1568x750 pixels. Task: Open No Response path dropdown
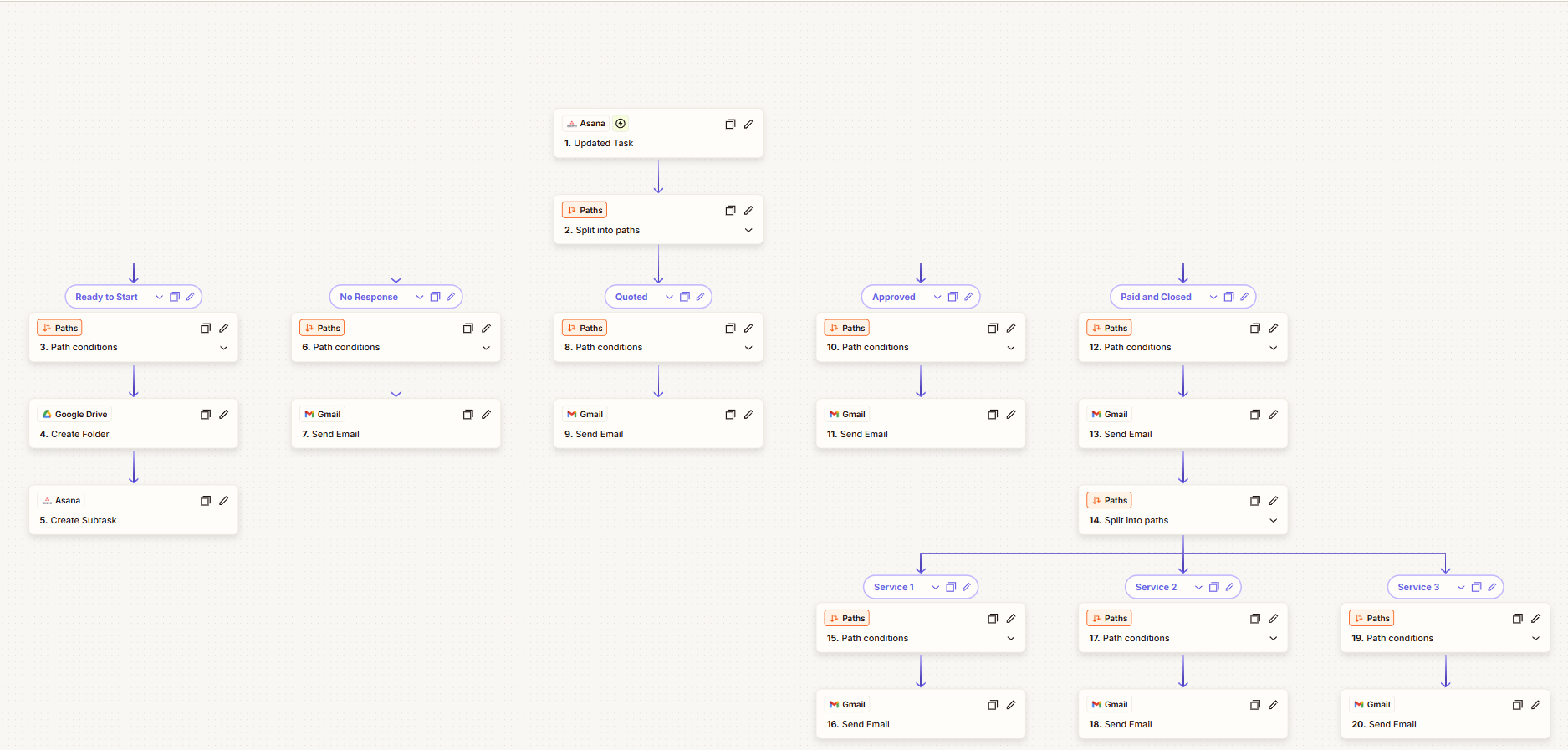(x=420, y=297)
